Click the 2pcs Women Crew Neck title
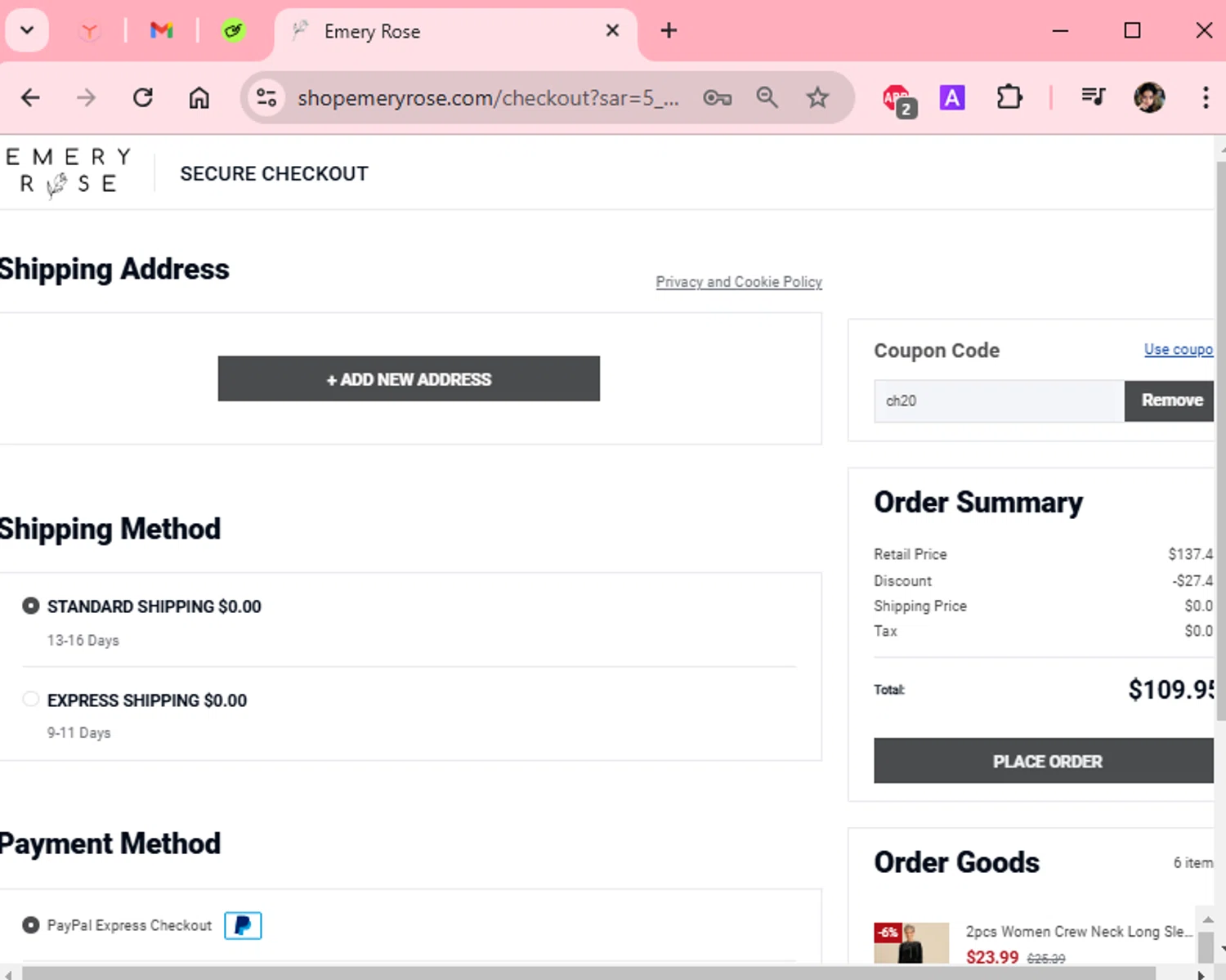Screen dimensions: 1226x980 point(1079,932)
